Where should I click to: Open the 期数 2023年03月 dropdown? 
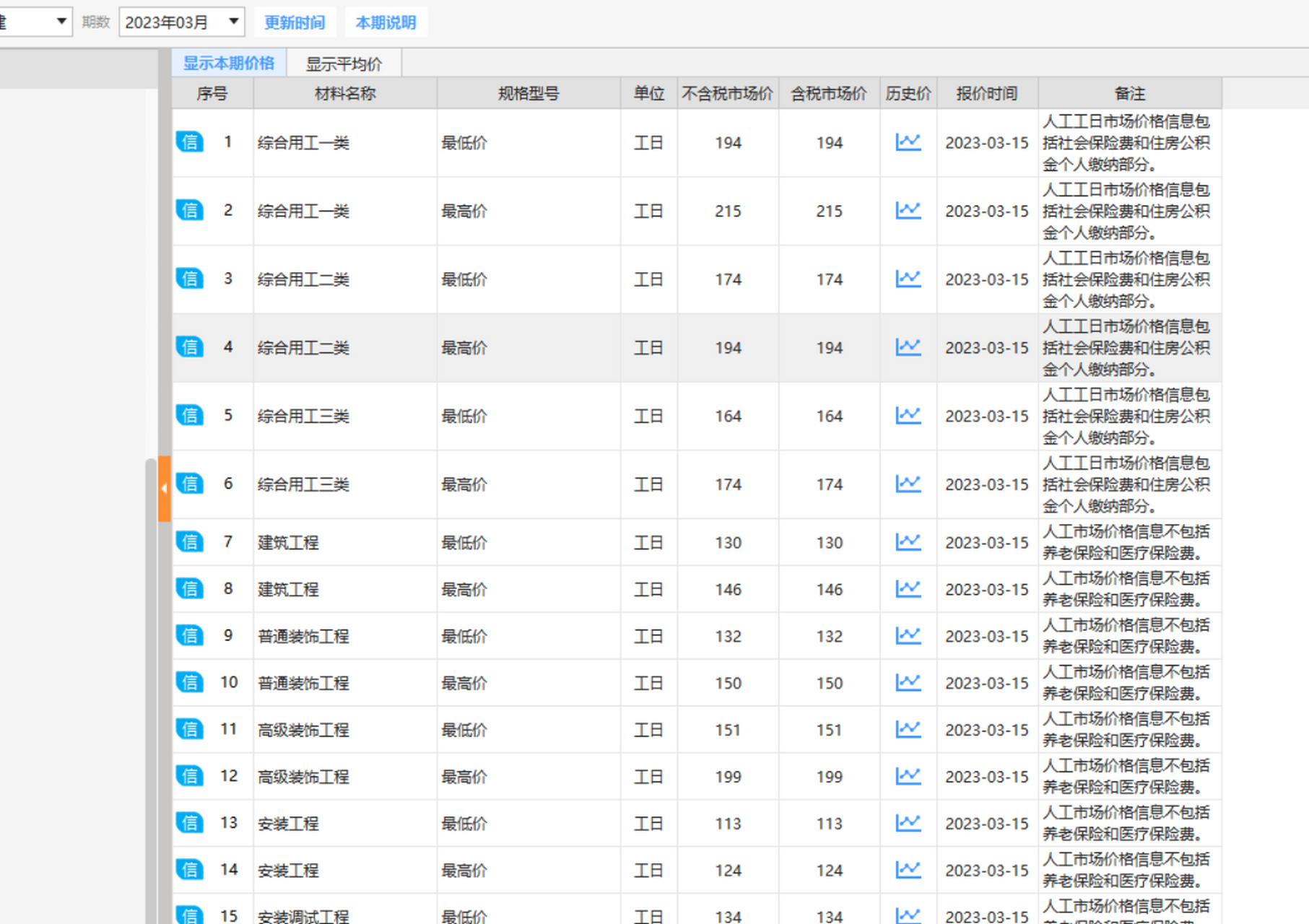point(182,22)
